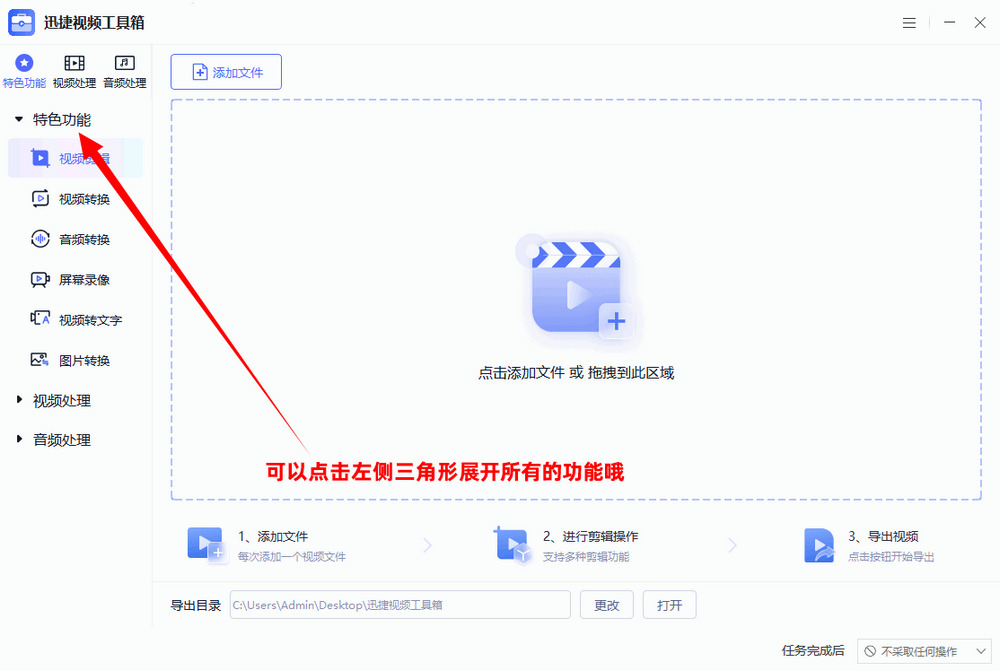Click the step 2 进行剪辑操作 icon
The image size is (1000, 671).
(512, 544)
